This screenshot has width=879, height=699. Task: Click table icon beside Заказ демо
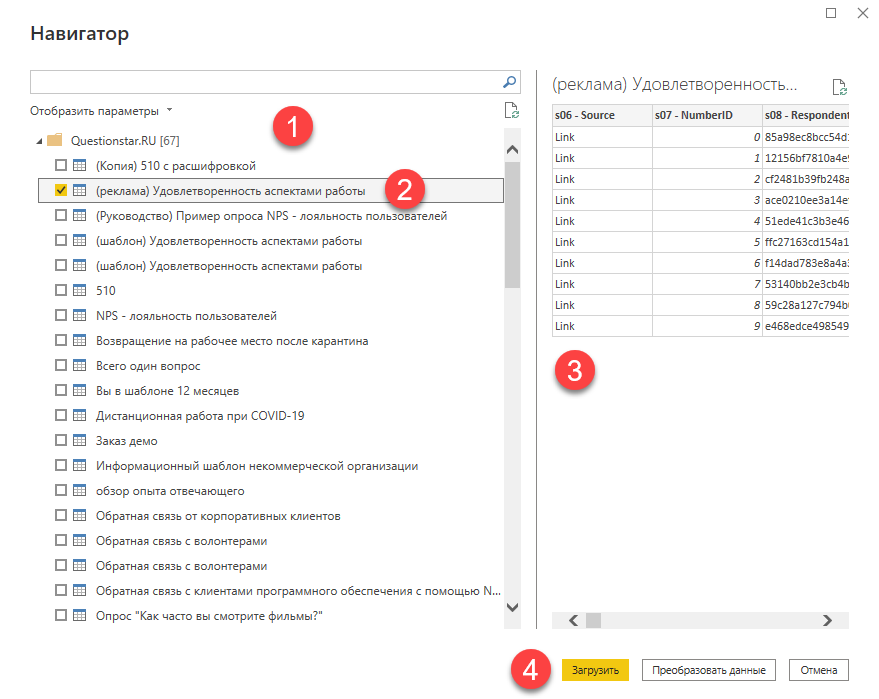point(80,441)
